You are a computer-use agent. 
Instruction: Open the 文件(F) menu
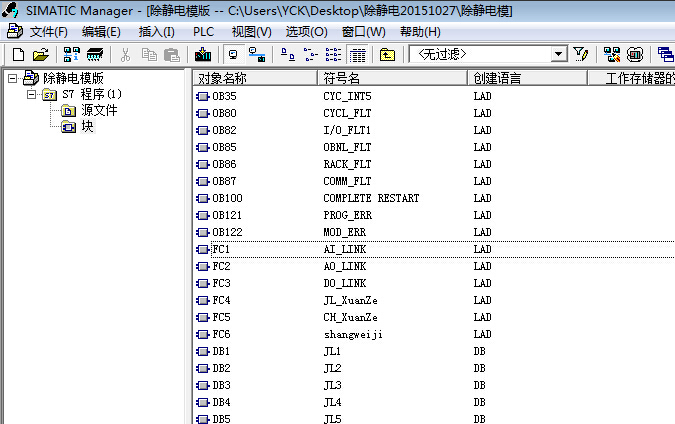[x=48, y=32]
